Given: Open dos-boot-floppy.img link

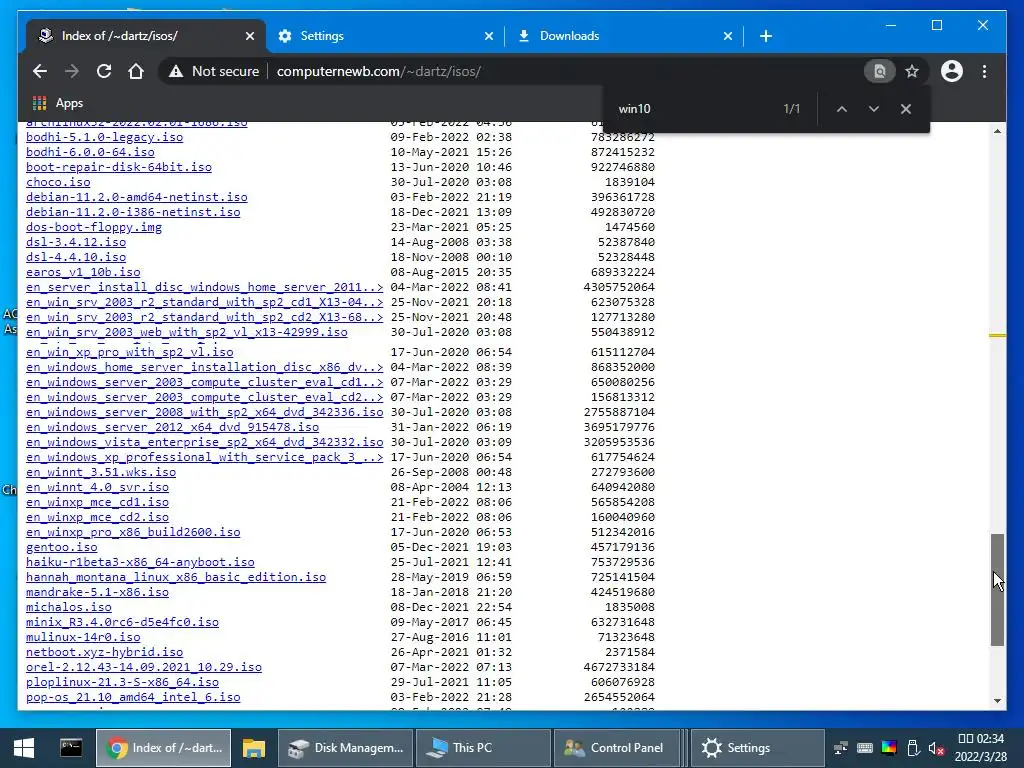Looking at the screenshot, I should 94,227.
